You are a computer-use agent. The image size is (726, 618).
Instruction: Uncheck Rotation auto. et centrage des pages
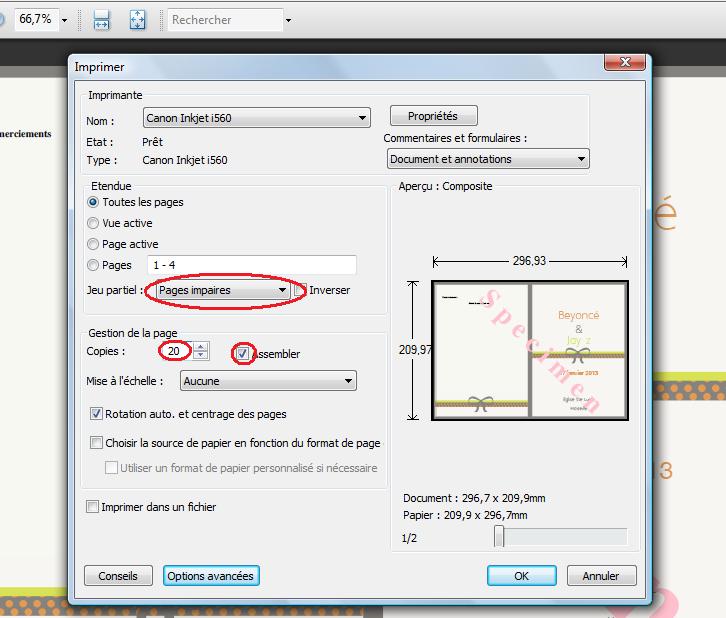(x=96, y=414)
